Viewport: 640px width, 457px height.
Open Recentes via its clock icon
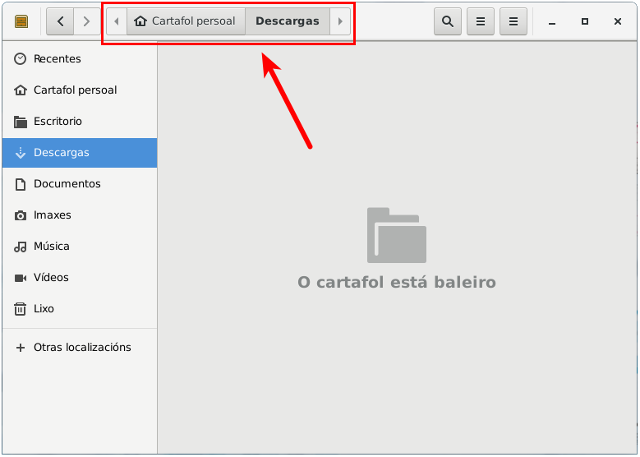(20, 59)
